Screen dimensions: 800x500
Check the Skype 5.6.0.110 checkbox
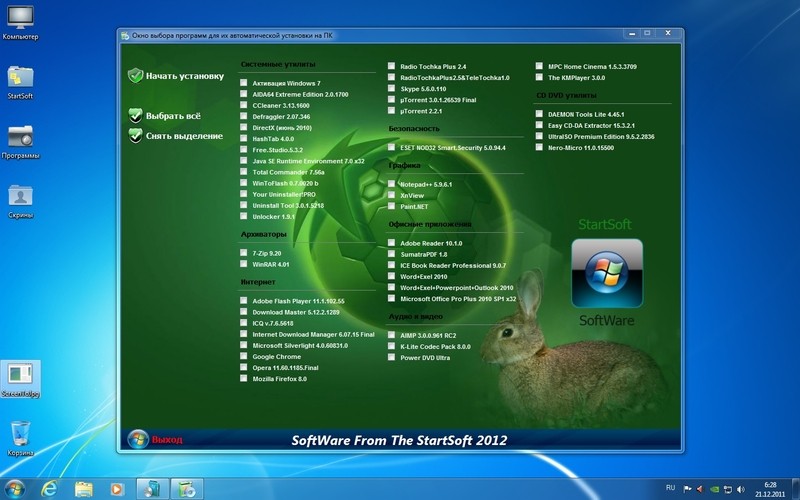pyautogui.click(x=391, y=88)
